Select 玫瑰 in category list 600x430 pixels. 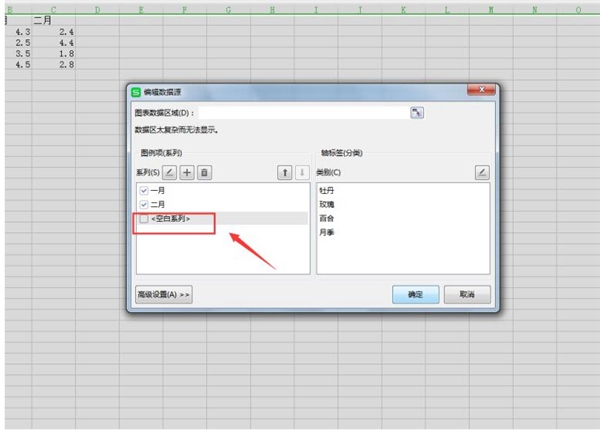pyautogui.click(x=327, y=204)
